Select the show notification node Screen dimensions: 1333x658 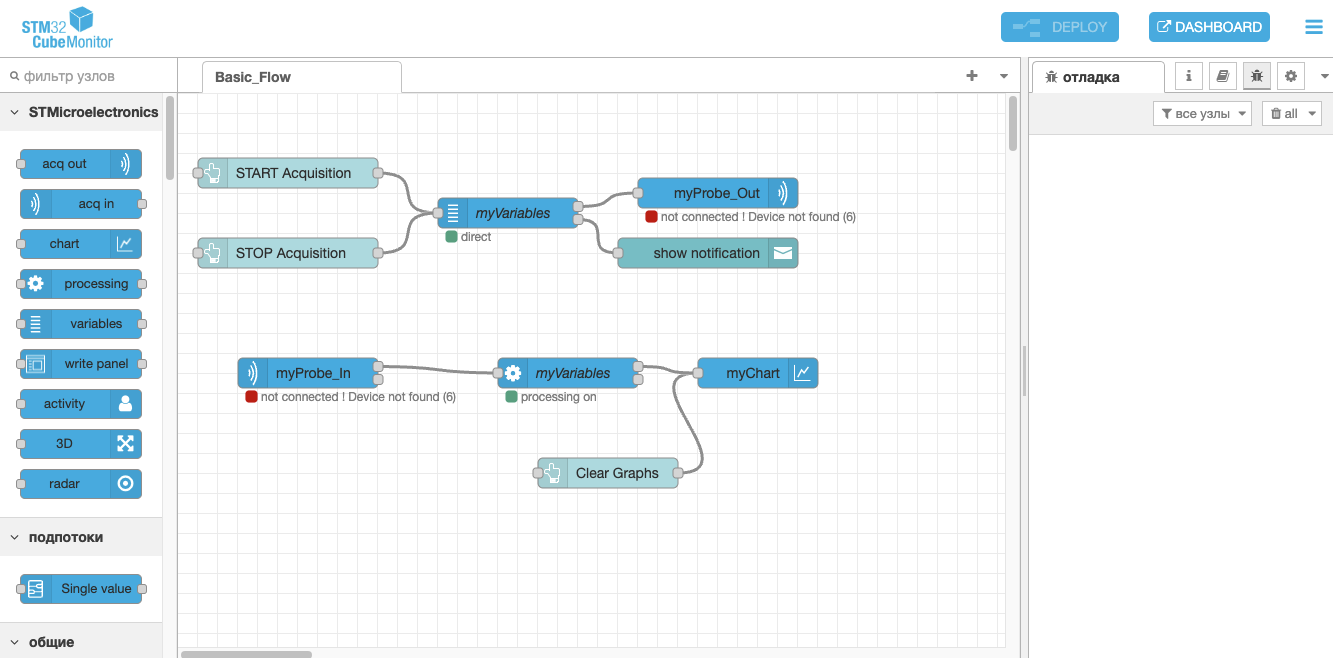point(708,253)
